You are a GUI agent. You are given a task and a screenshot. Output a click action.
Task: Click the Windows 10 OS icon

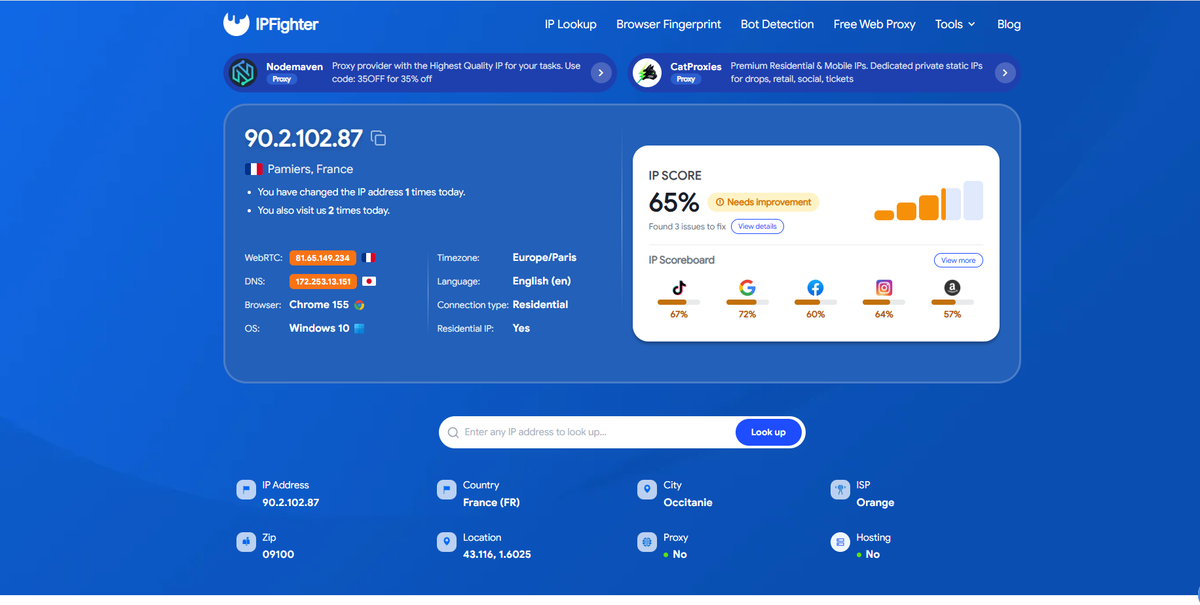pyautogui.click(x=359, y=328)
